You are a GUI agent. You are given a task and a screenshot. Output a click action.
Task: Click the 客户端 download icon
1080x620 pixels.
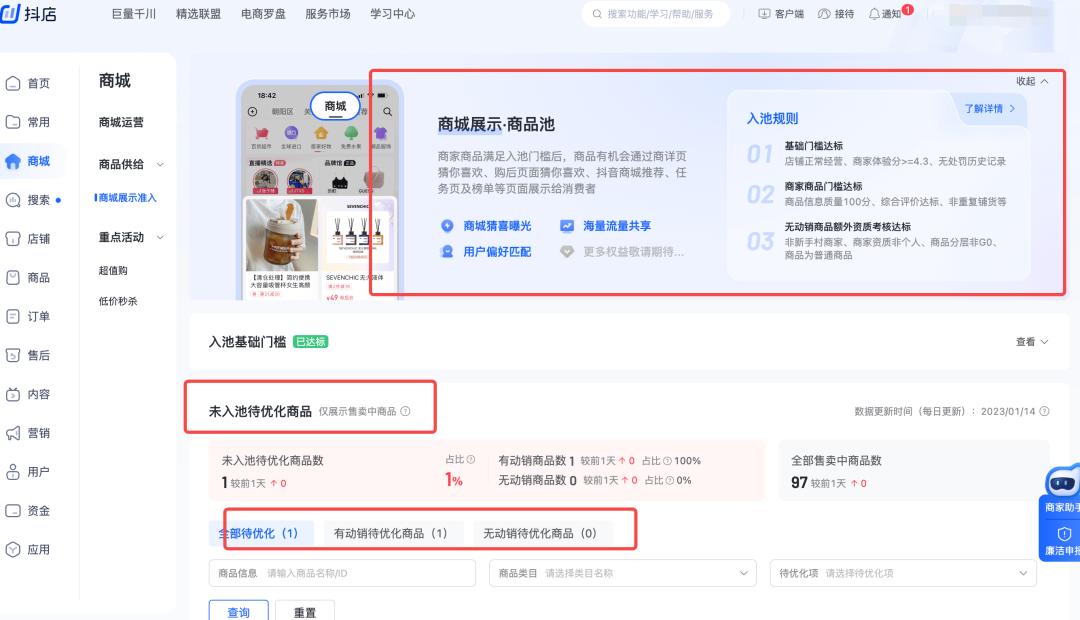pos(762,14)
